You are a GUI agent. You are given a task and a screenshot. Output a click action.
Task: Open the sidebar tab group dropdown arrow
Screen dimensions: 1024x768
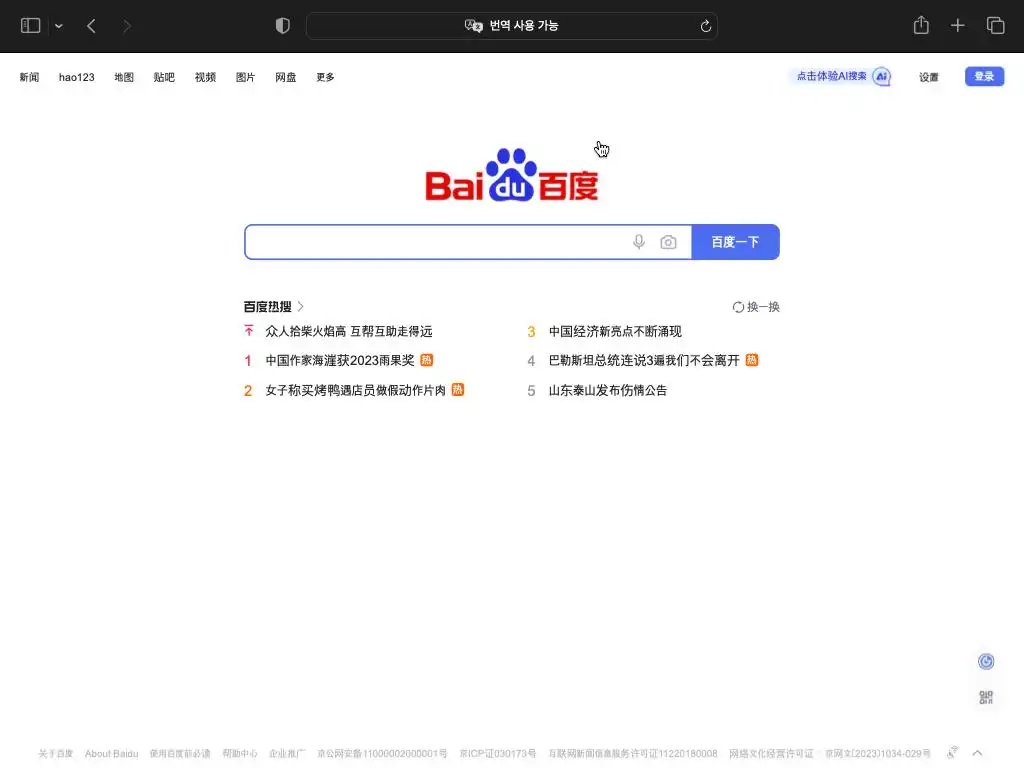(59, 26)
